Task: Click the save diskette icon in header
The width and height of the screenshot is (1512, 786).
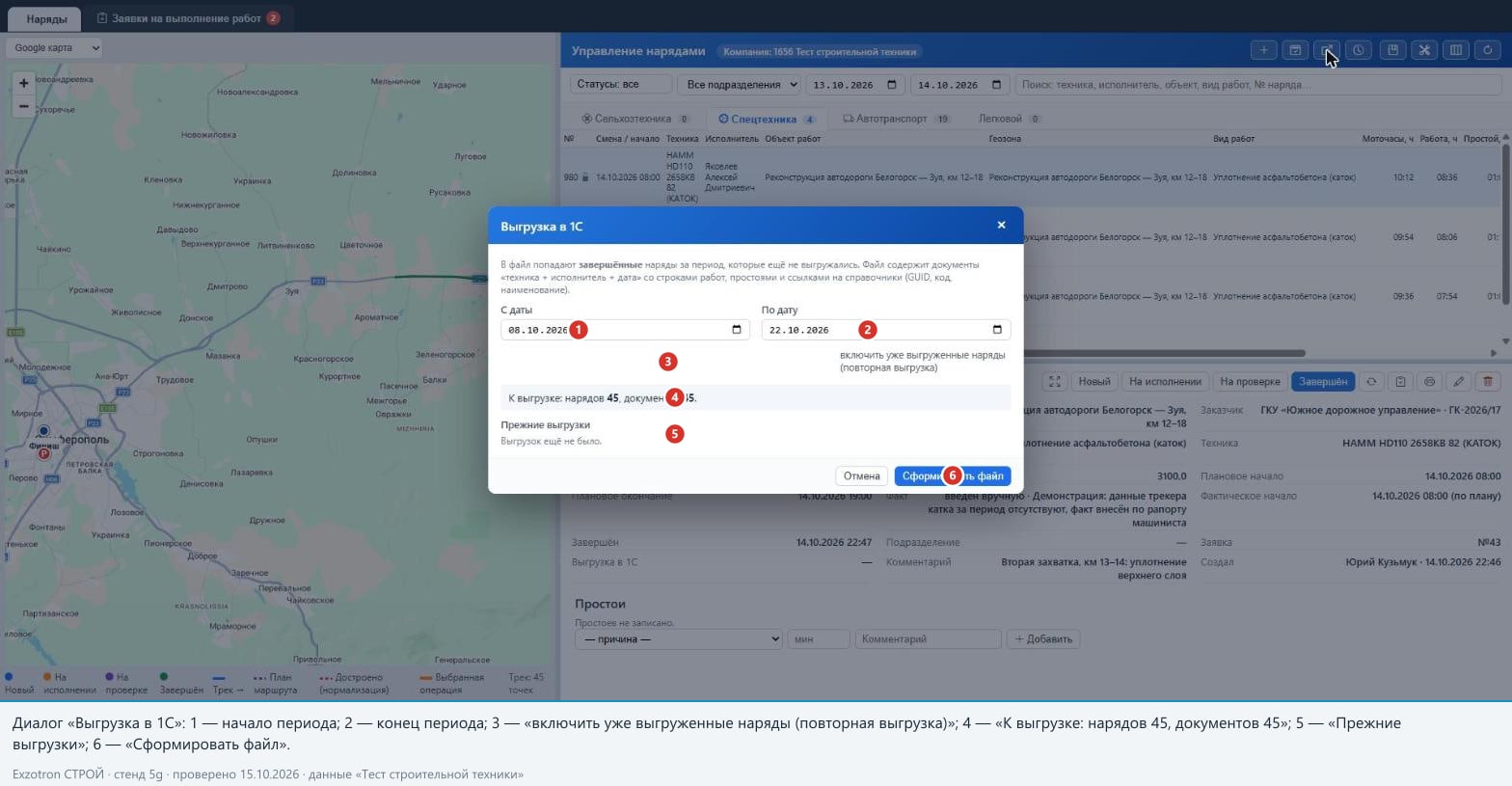Action: (x=1392, y=50)
